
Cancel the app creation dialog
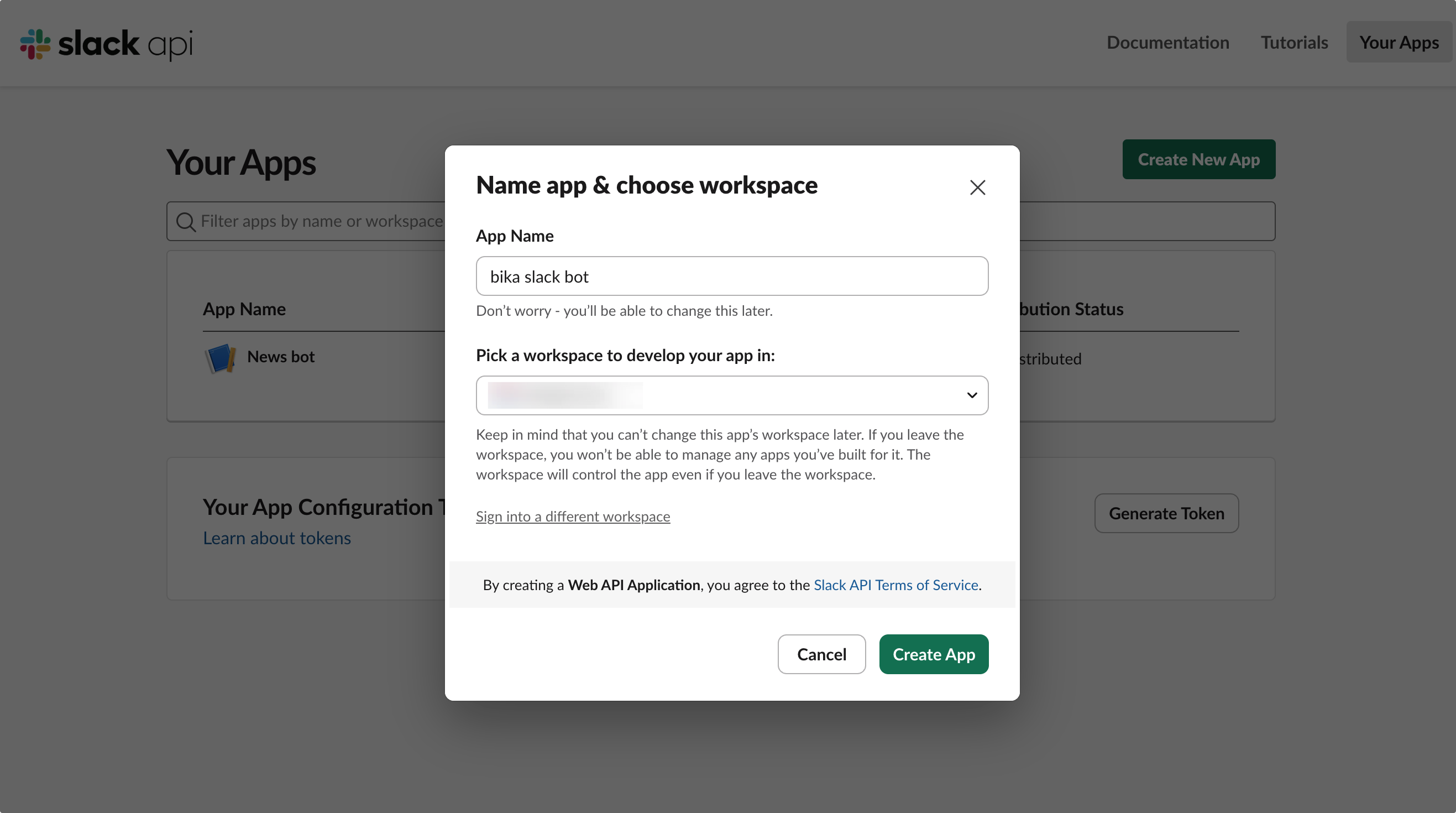click(x=821, y=654)
